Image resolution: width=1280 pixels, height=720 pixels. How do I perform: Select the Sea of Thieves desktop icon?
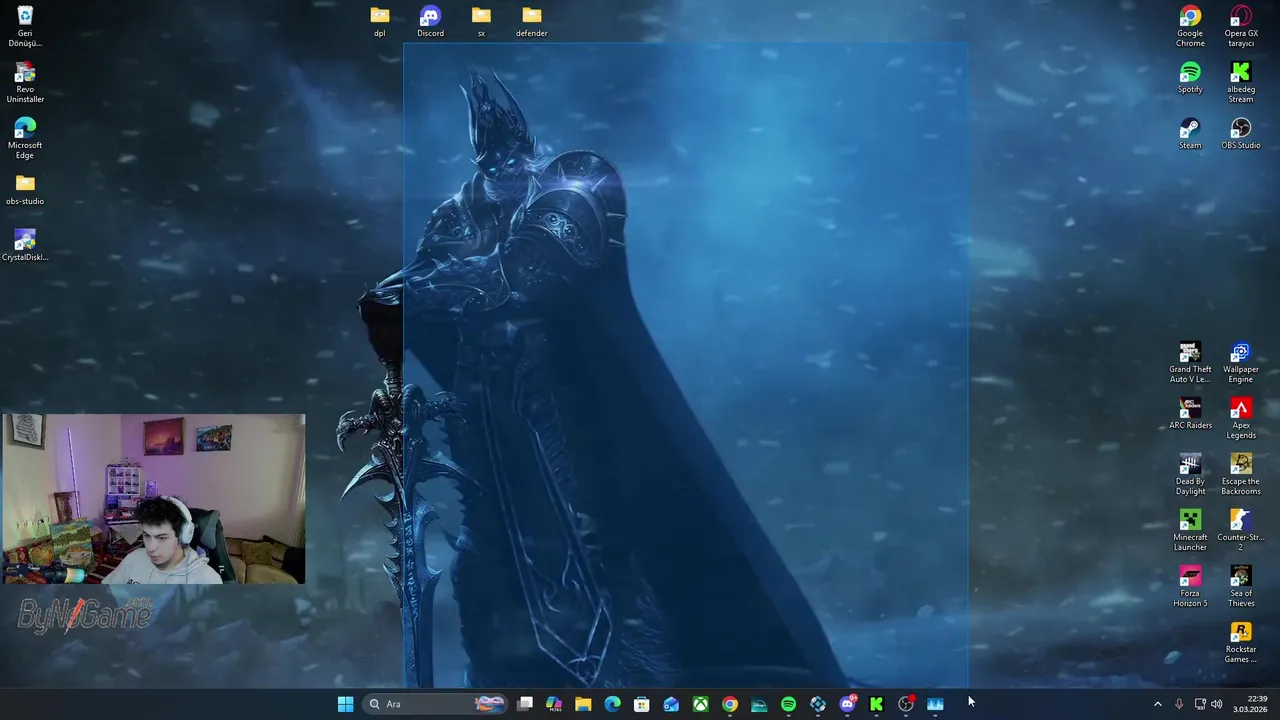point(1241,586)
